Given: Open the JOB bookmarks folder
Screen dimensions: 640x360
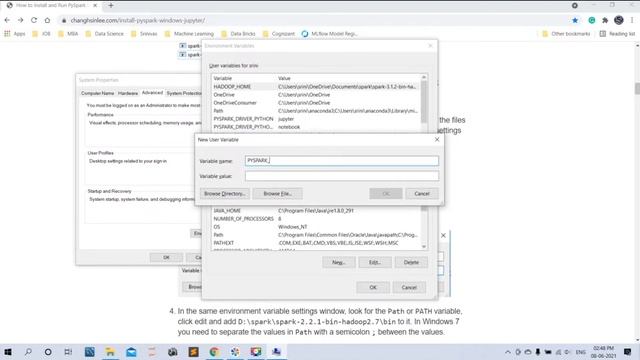Looking at the screenshot, I should tap(41, 34).
